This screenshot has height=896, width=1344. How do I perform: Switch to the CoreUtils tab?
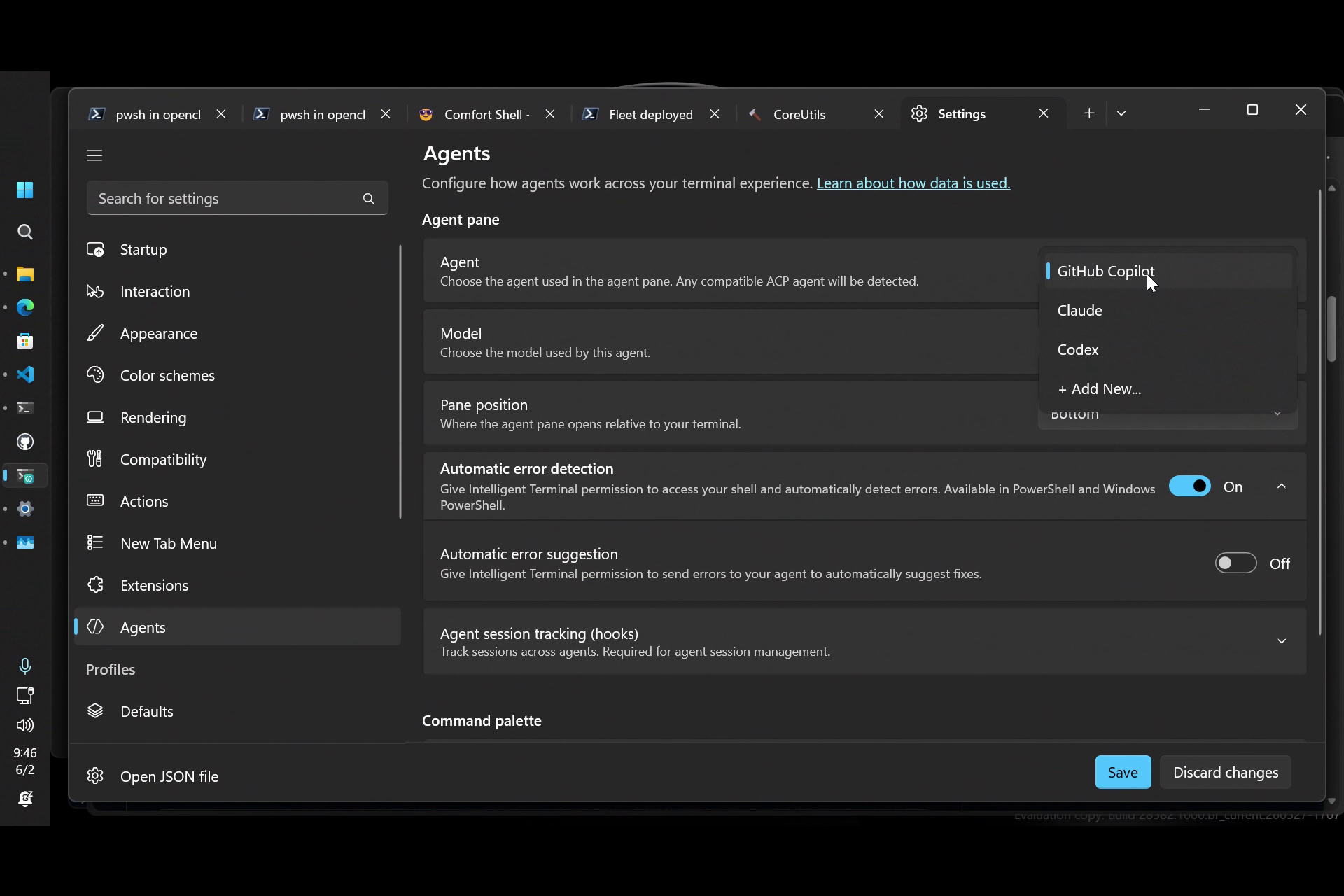point(799,114)
